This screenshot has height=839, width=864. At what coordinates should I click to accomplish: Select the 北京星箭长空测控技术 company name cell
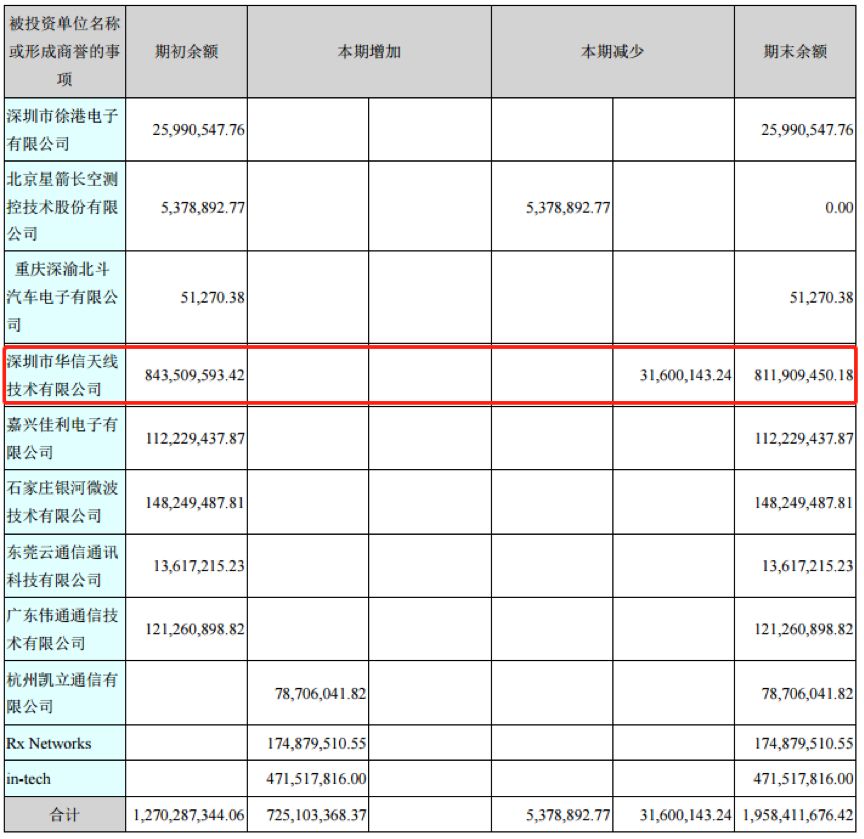pyautogui.click(x=63, y=206)
